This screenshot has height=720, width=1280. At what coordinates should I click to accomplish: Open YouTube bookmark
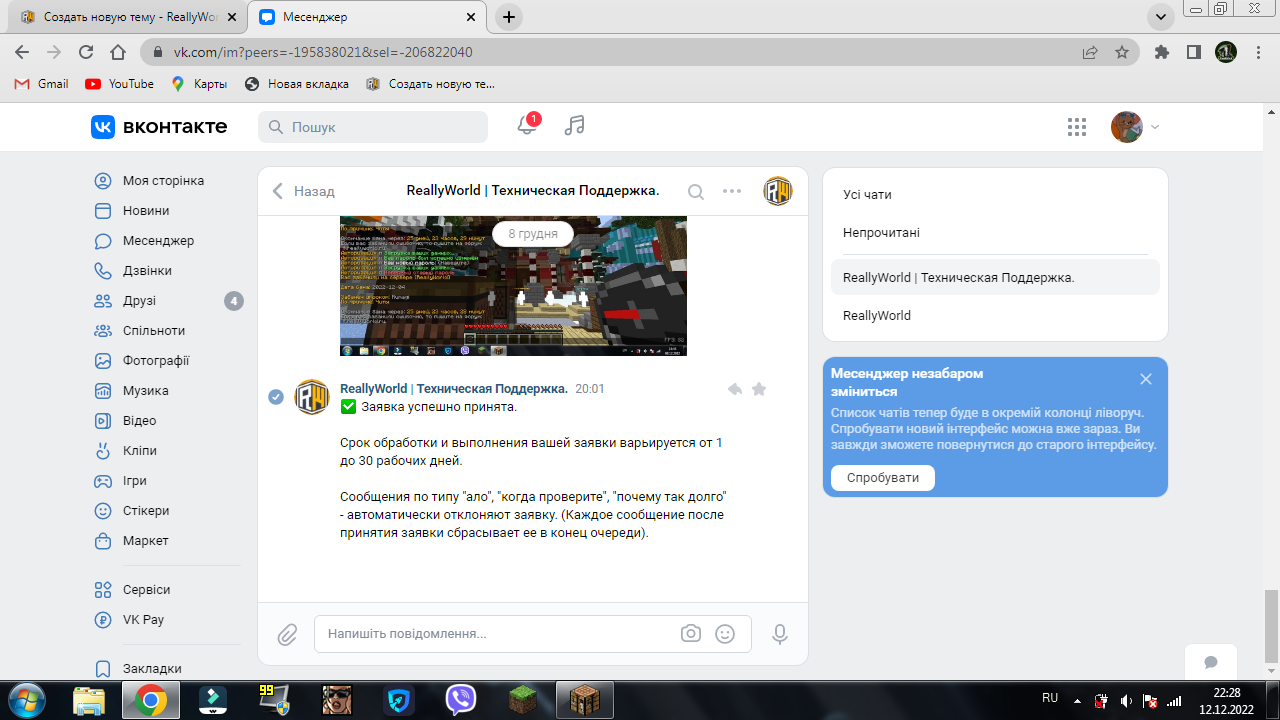[120, 84]
